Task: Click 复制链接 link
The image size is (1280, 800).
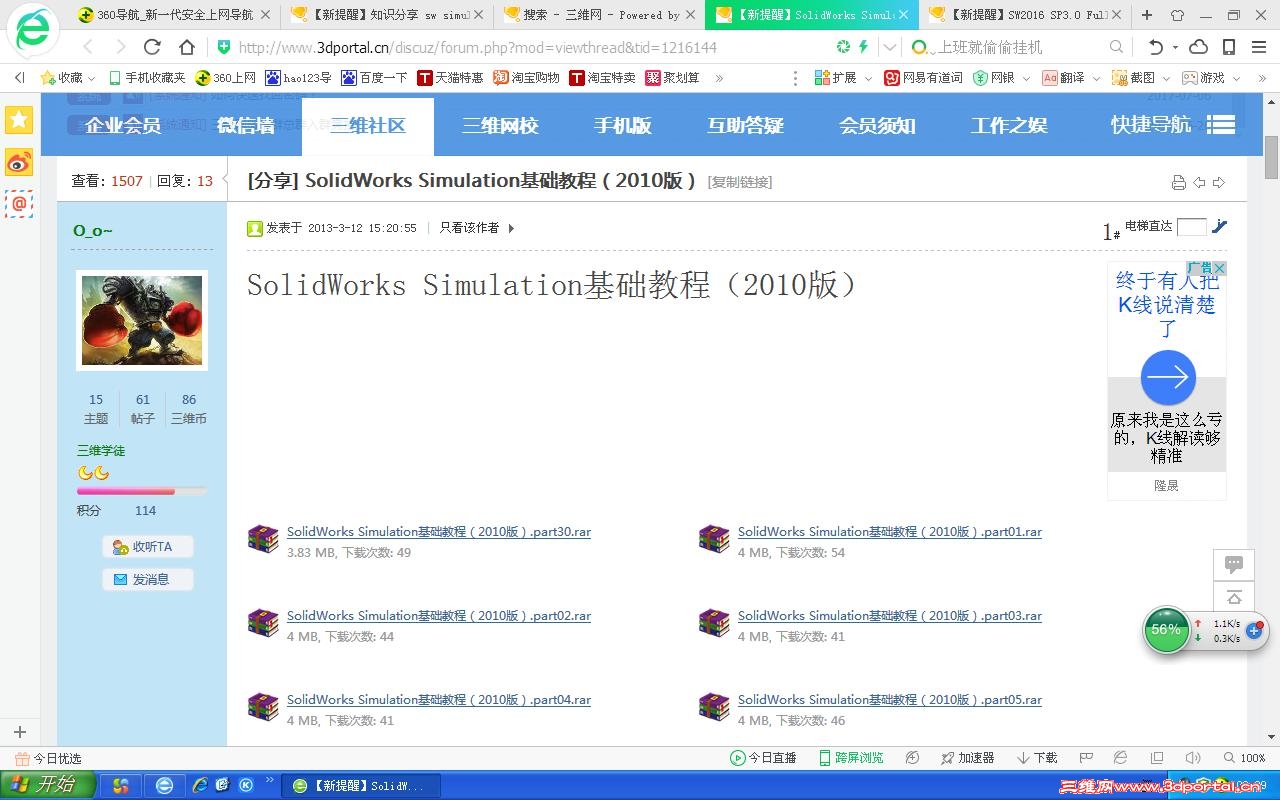Action: point(740,182)
